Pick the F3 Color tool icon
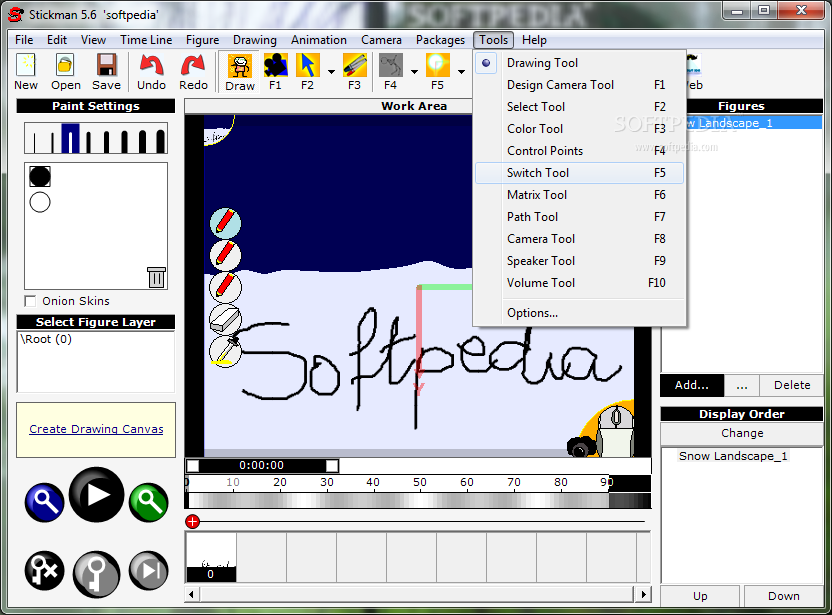The height and width of the screenshot is (615, 832). coord(354,72)
